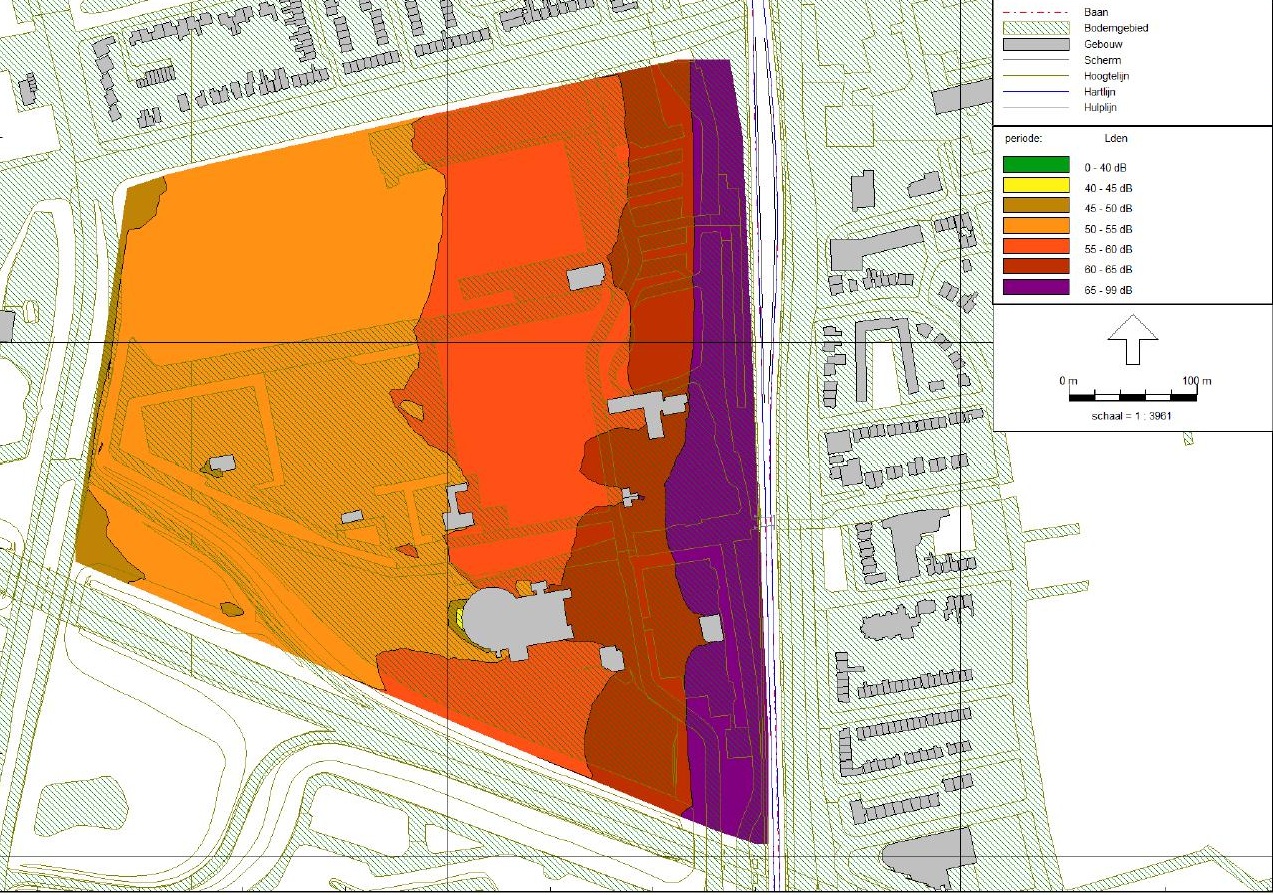This screenshot has width=1273, height=895.
Task: Click the hatched Bodemgebied legend symbol
Action: tap(1034, 28)
